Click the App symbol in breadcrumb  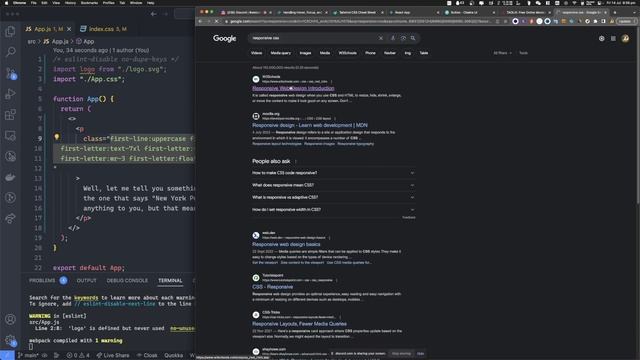(85, 42)
